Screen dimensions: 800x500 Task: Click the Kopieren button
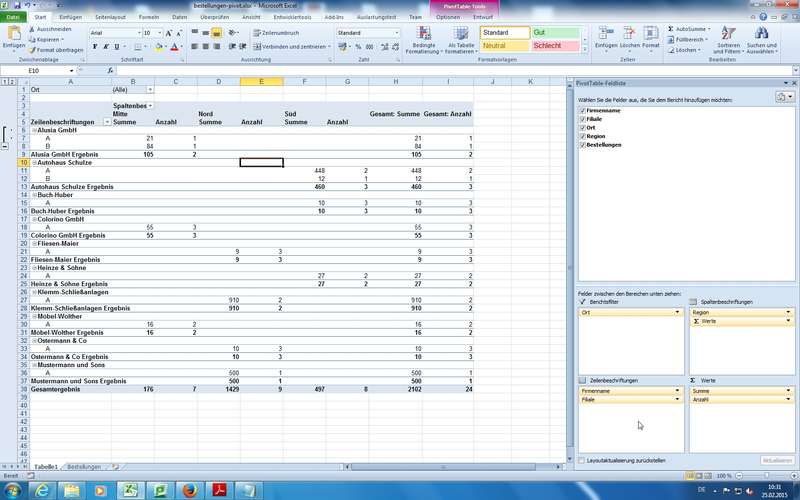coord(45,40)
